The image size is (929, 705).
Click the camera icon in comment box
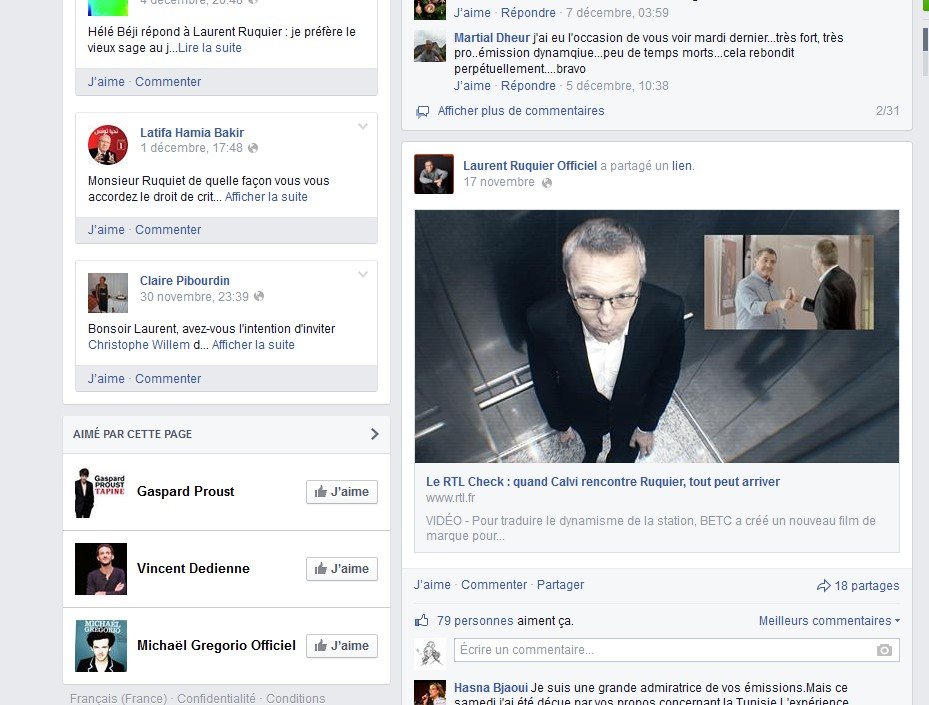coord(884,650)
